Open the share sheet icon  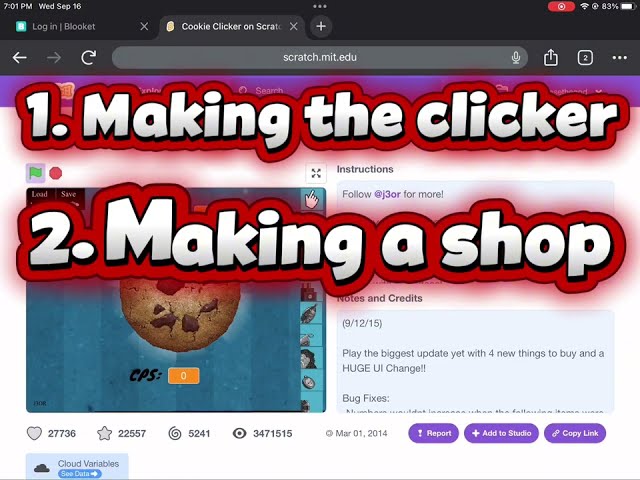[x=551, y=57]
